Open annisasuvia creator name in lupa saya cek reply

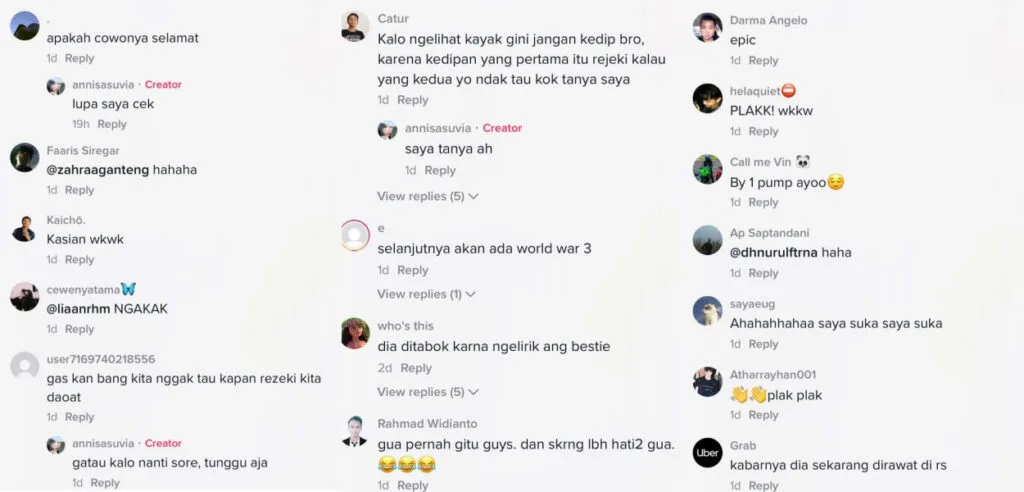pos(103,84)
